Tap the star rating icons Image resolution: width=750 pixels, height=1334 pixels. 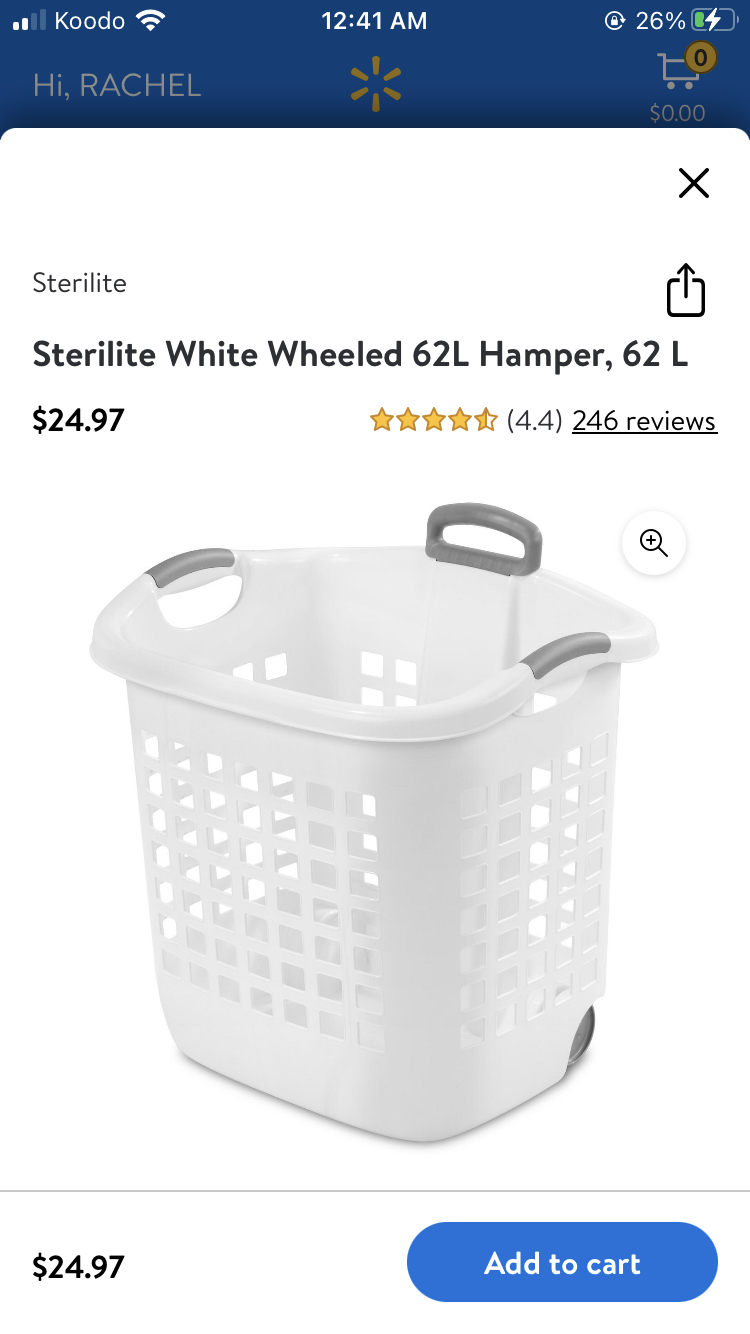tap(433, 421)
